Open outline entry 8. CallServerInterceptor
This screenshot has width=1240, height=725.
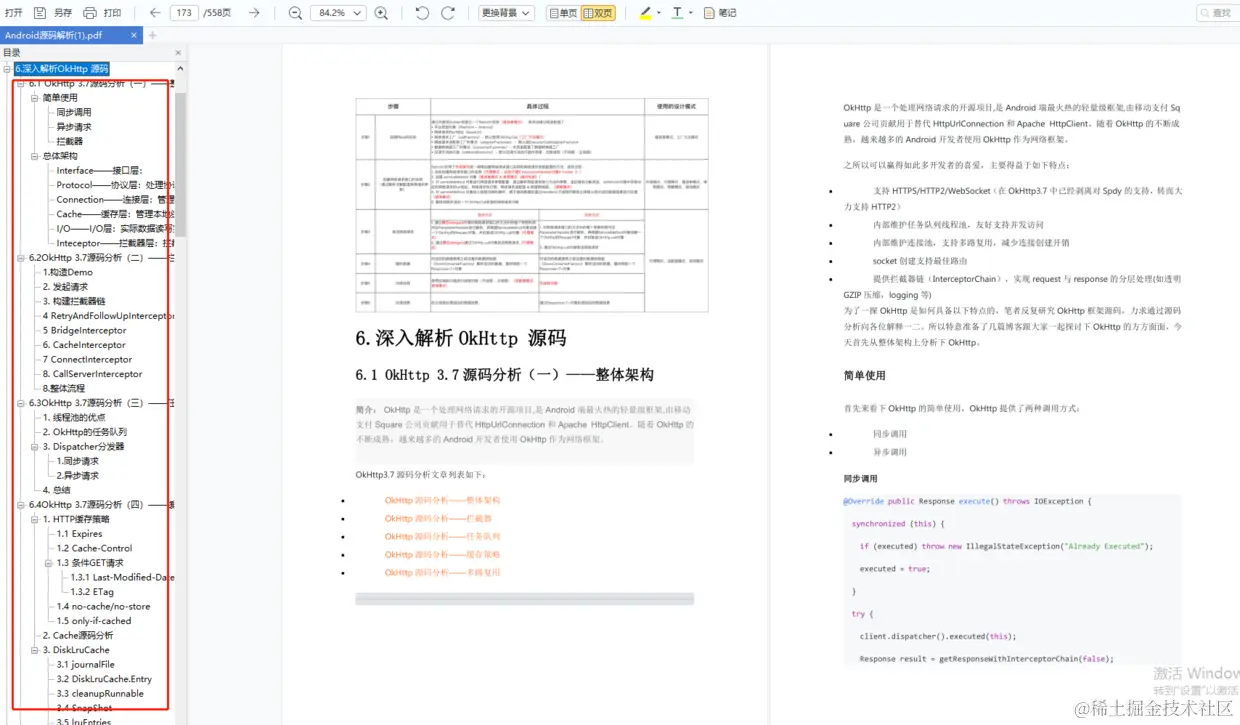[x=92, y=374]
